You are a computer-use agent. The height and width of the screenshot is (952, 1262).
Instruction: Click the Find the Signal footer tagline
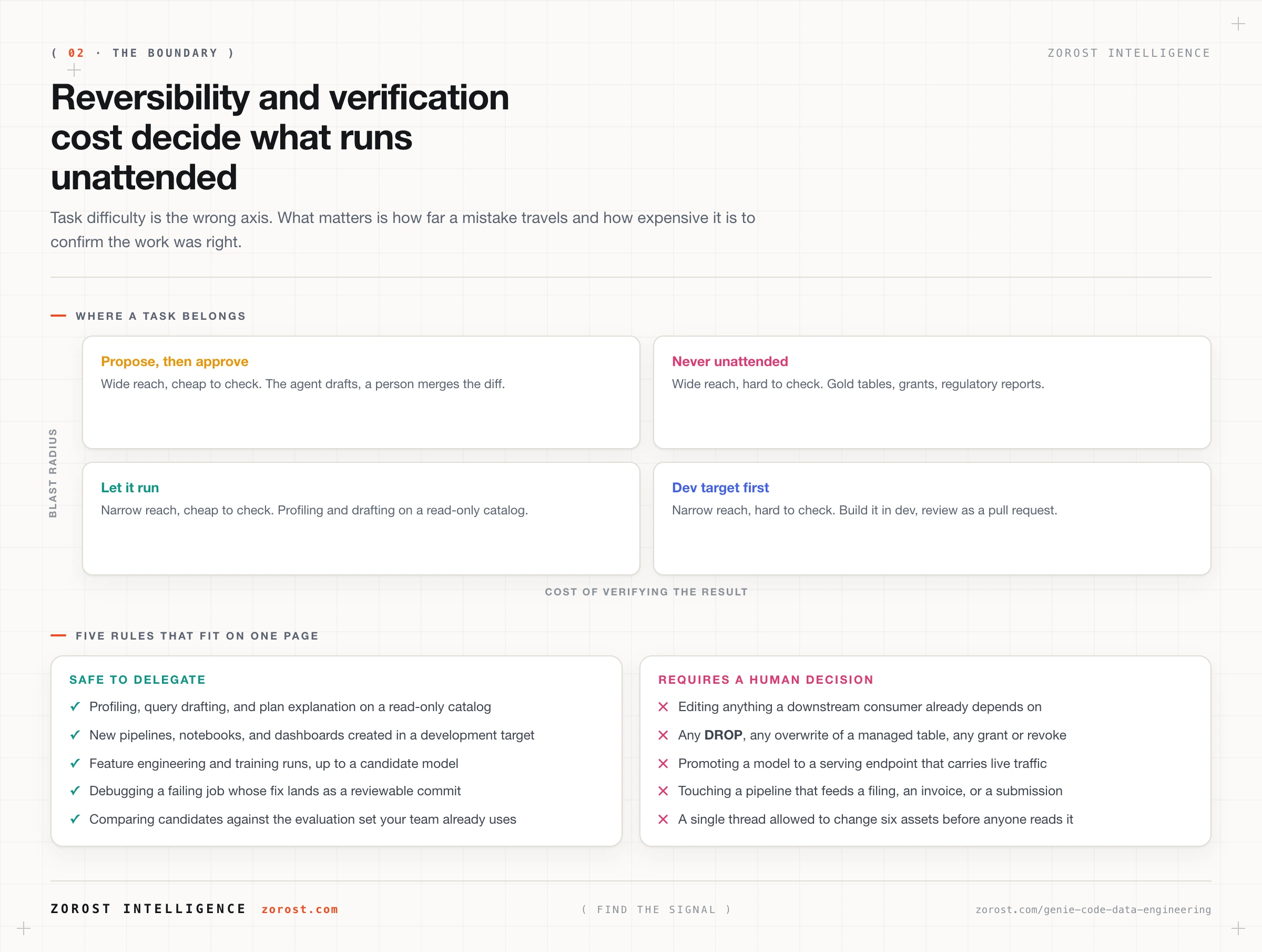[x=656, y=909]
